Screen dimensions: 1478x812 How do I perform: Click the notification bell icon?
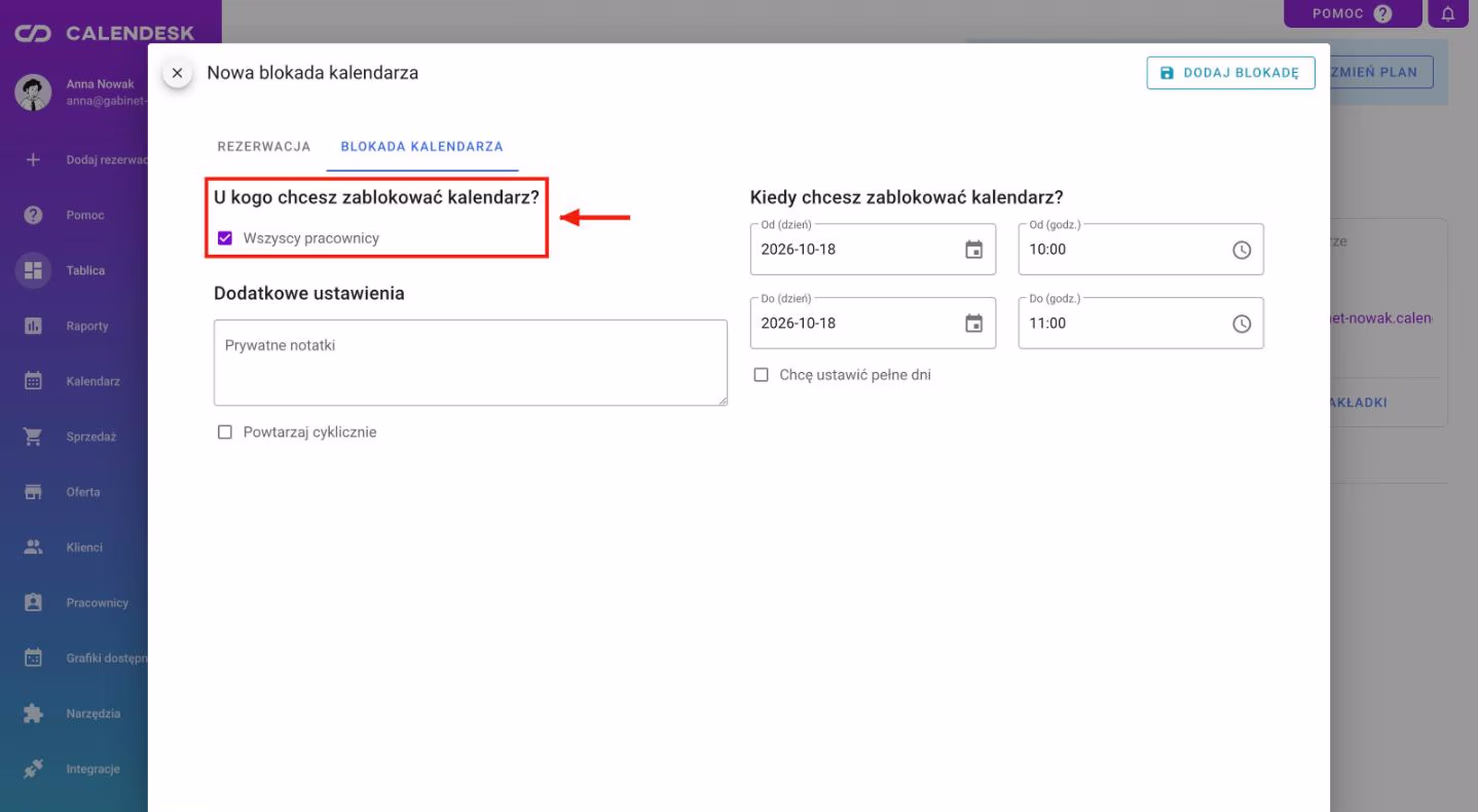coord(1447,14)
